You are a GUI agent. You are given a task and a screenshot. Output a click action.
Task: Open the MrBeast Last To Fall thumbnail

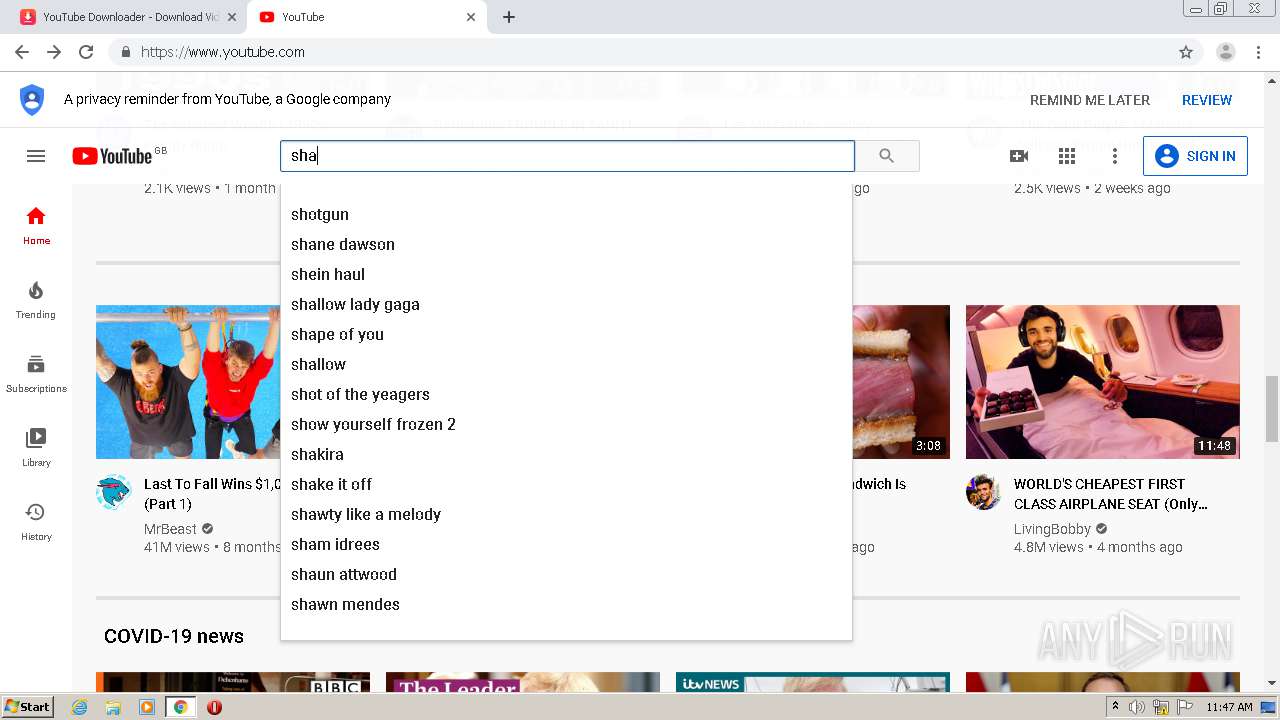(188, 382)
